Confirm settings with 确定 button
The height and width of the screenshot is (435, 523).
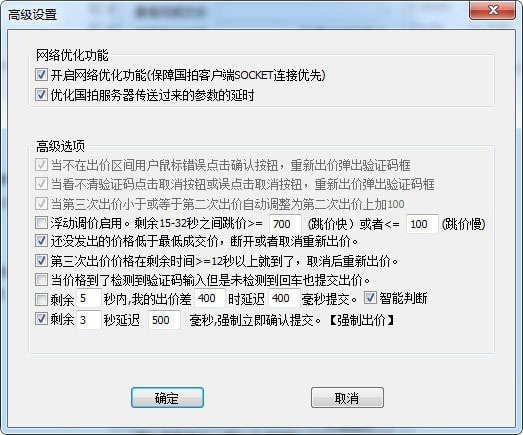point(167,397)
